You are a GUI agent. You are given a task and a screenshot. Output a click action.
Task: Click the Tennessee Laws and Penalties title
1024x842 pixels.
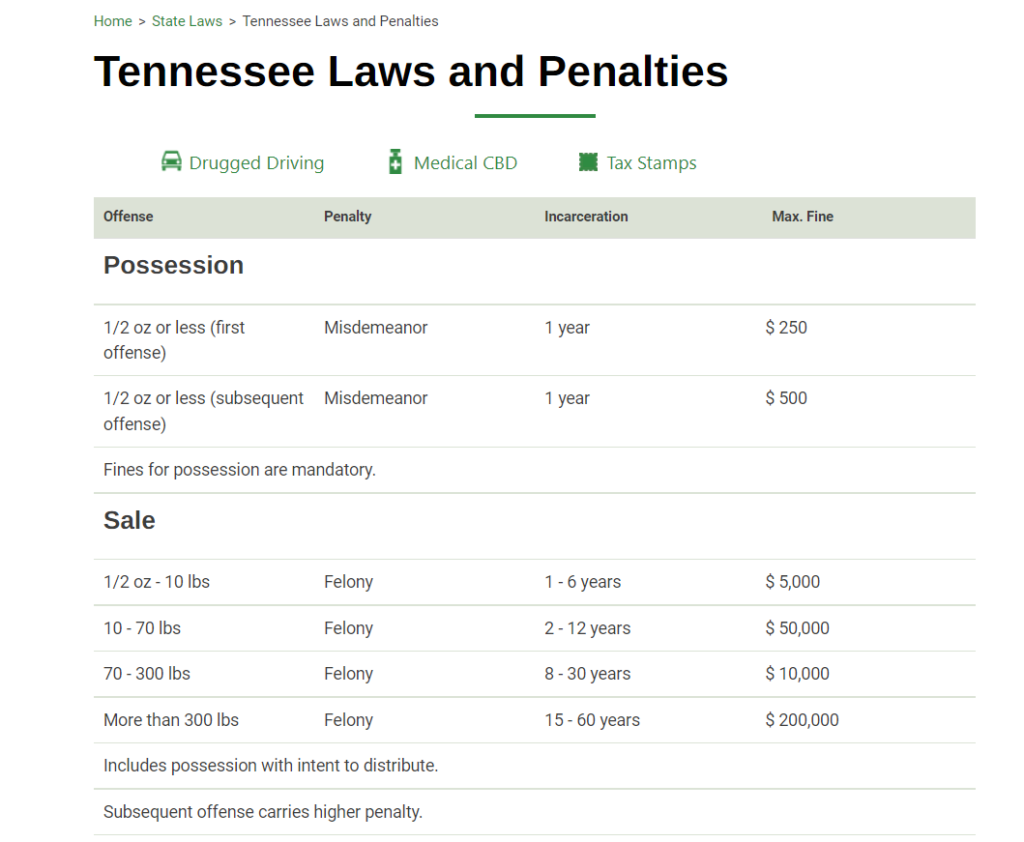(411, 71)
